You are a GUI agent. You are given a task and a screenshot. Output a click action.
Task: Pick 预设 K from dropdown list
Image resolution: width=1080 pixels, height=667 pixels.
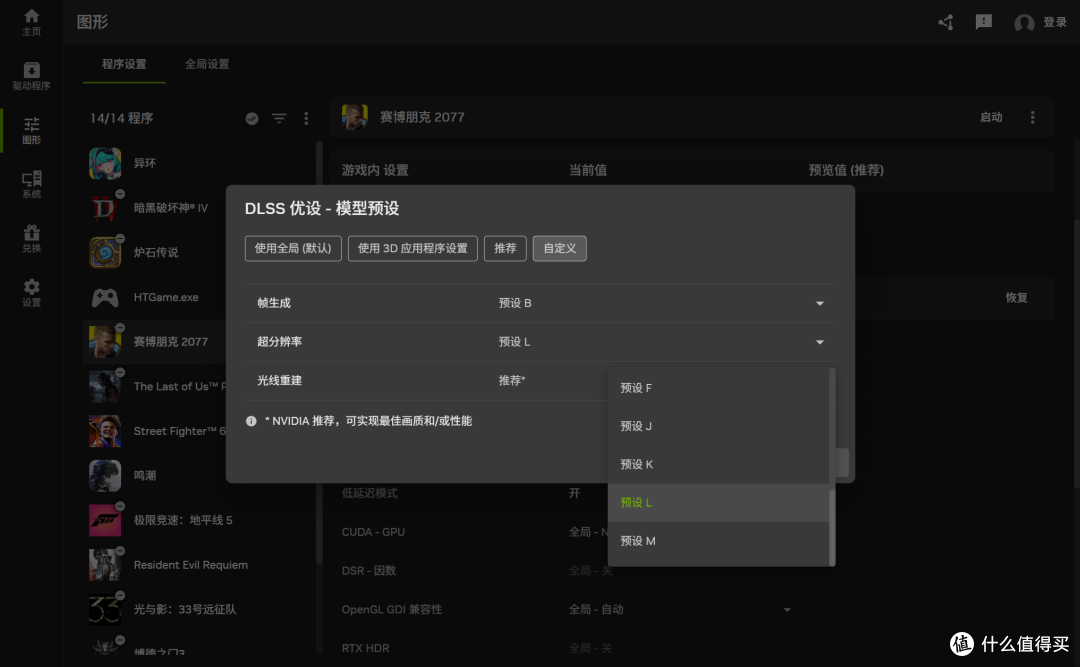[x=718, y=464]
